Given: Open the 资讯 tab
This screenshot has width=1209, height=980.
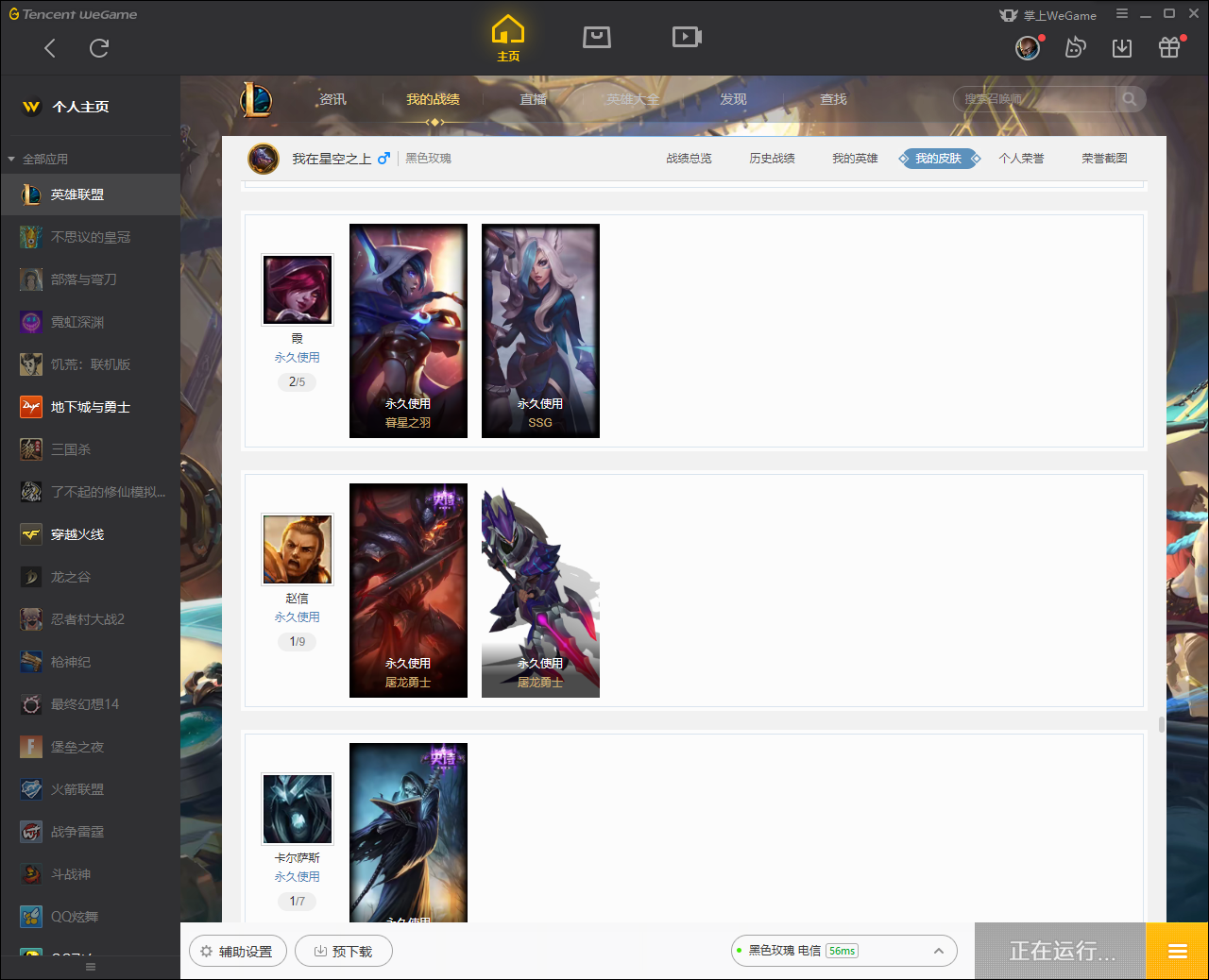Looking at the screenshot, I should 332,99.
